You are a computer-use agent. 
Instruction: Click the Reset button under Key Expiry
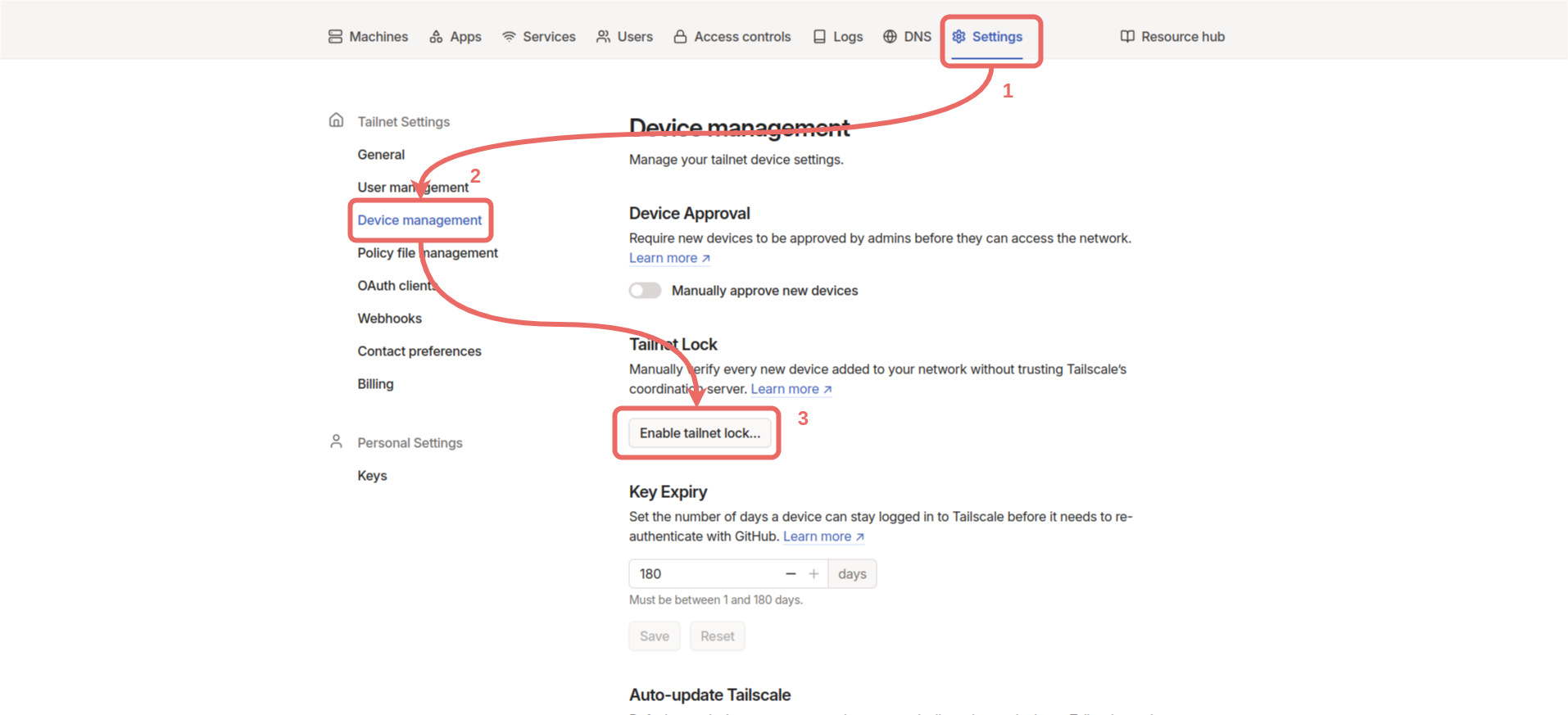tap(718, 636)
